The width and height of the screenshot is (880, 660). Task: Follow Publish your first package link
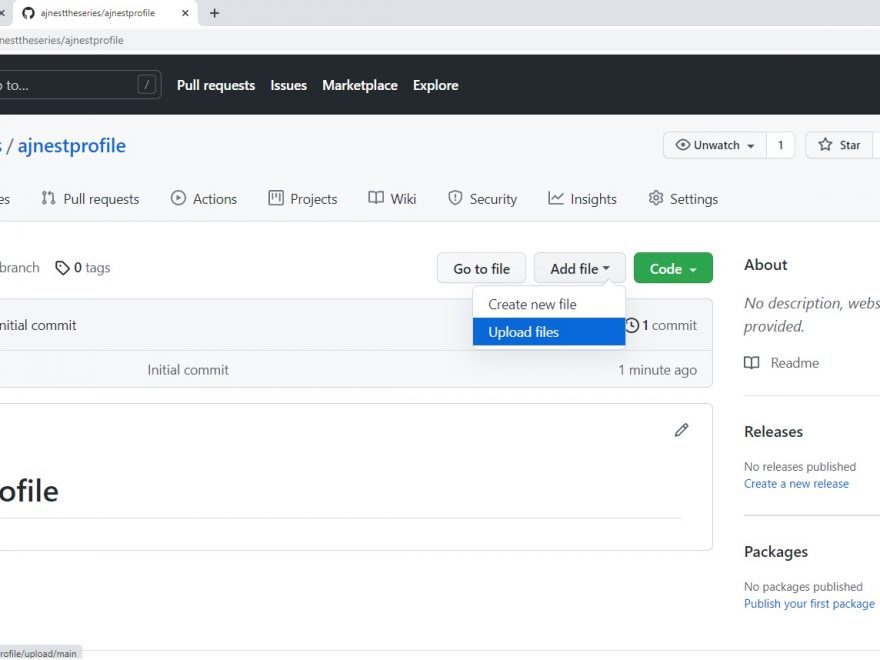[809, 604]
